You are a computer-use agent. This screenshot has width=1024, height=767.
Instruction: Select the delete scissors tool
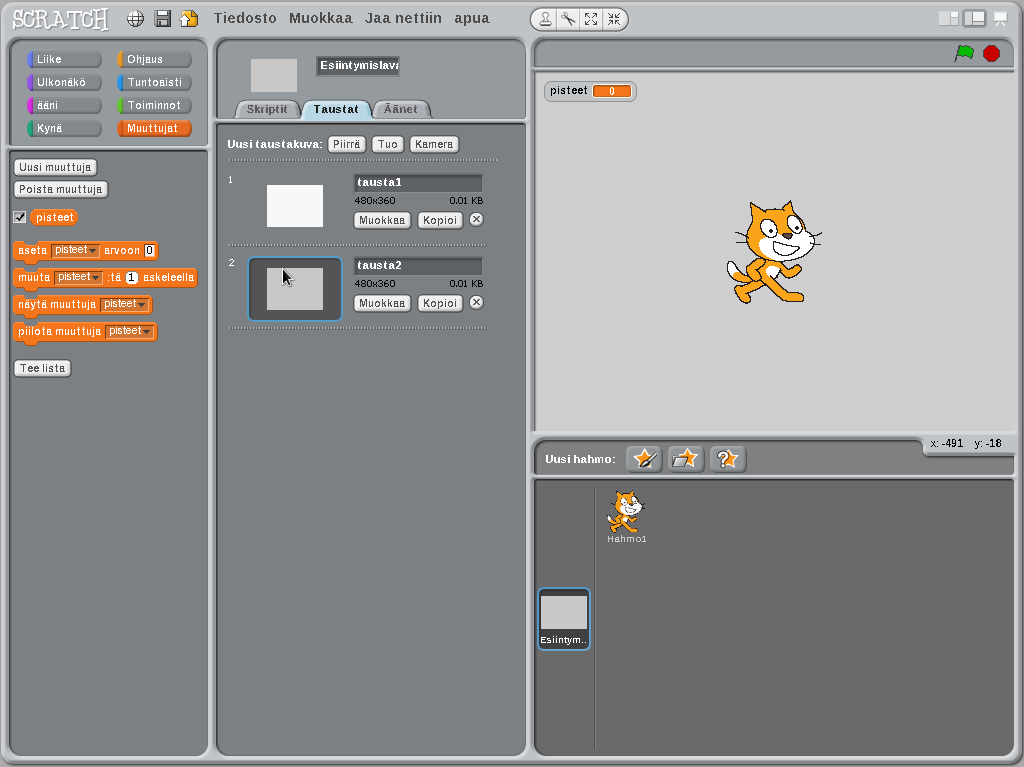tap(568, 20)
